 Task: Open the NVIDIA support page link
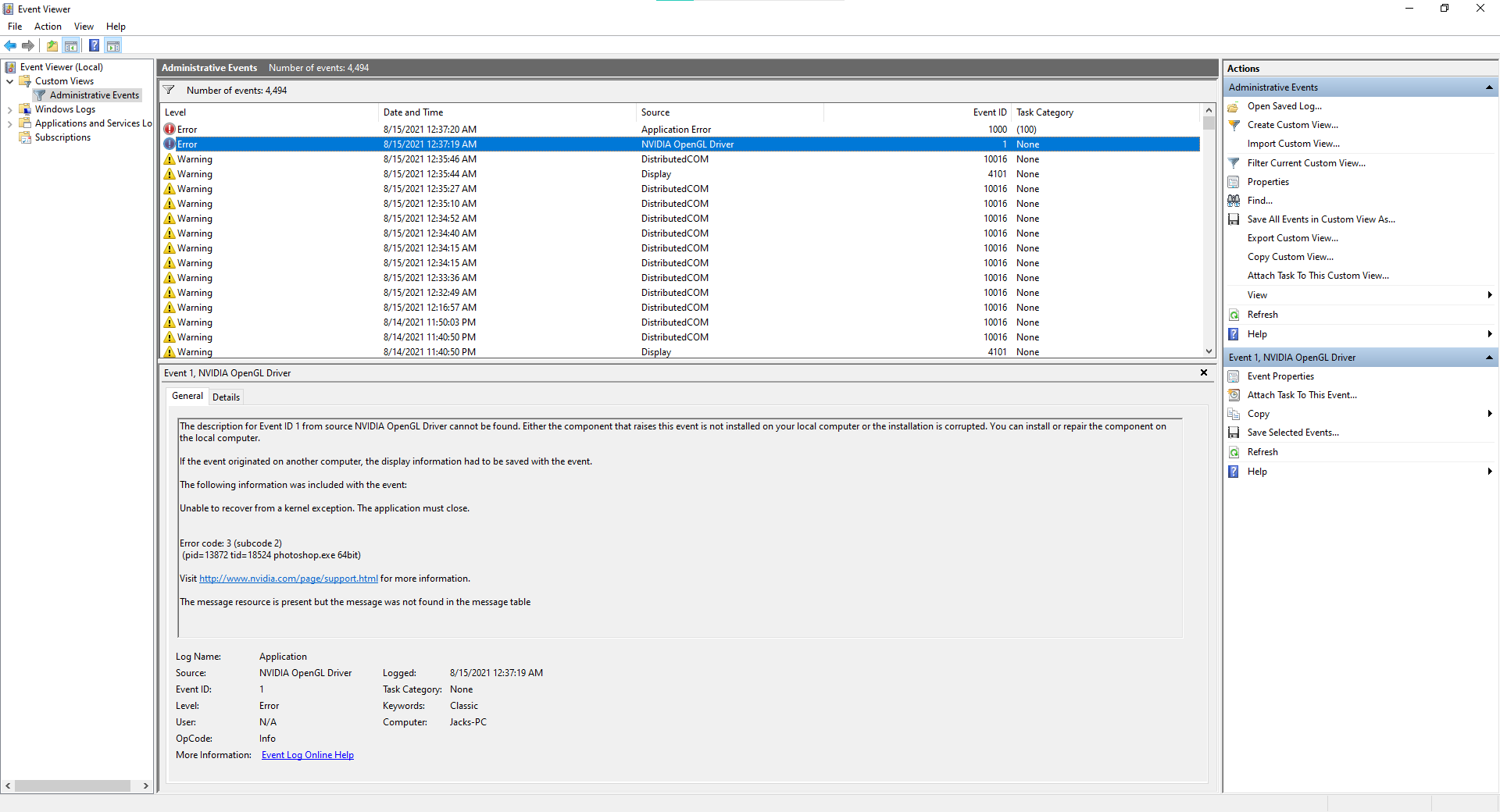click(288, 579)
